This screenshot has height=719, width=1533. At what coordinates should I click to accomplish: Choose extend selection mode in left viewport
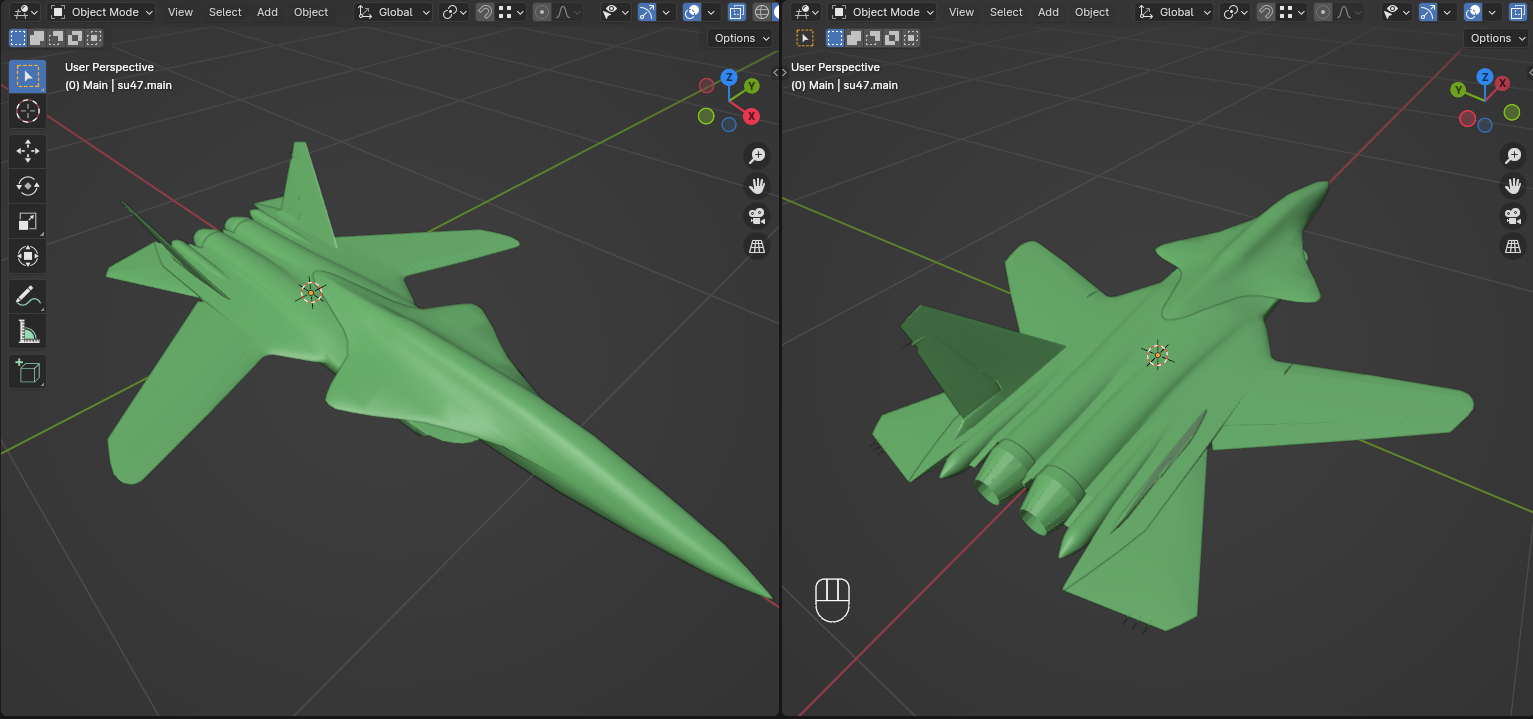pyautogui.click(x=37, y=38)
